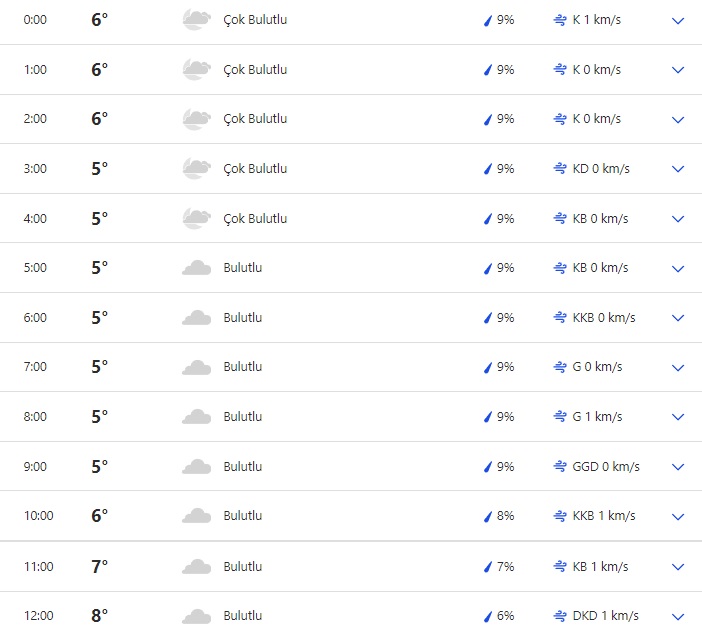
Task: Click "GGD 0 km/s" wind text
Action: click(x=606, y=467)
